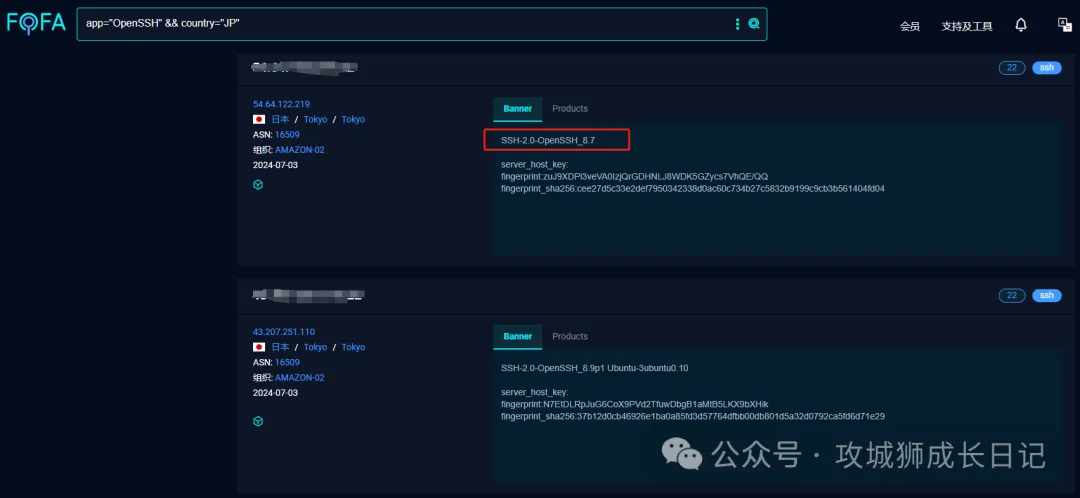Open the notifications bell

[1021, 25]
